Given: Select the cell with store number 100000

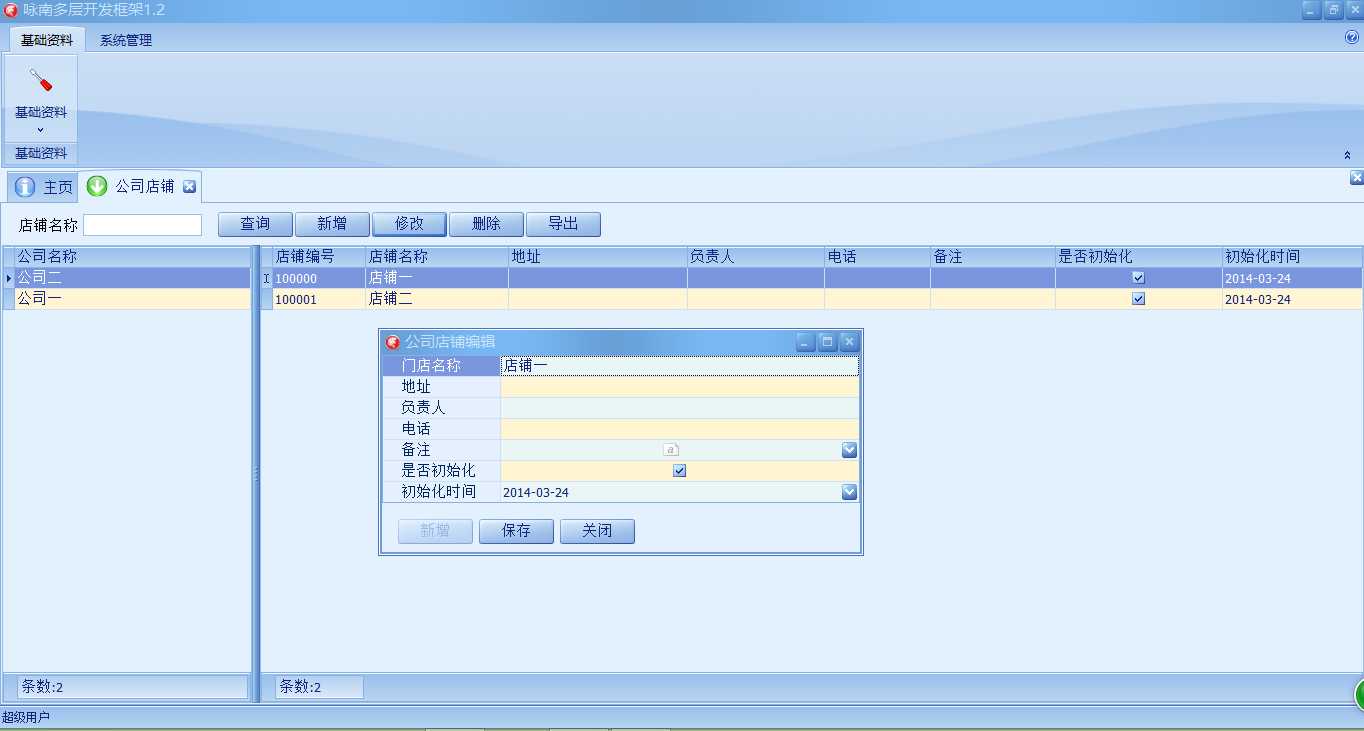Looking at the screenshot, I should pyautogui.click(x=319, y=278).
